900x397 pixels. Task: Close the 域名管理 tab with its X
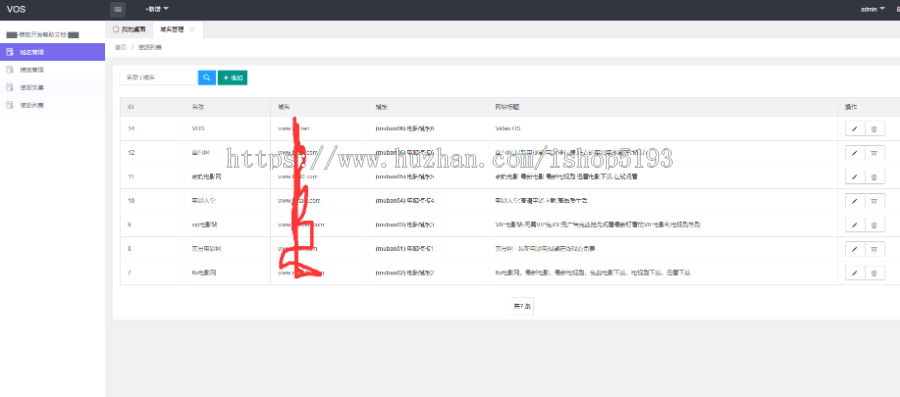pos(192,29)
